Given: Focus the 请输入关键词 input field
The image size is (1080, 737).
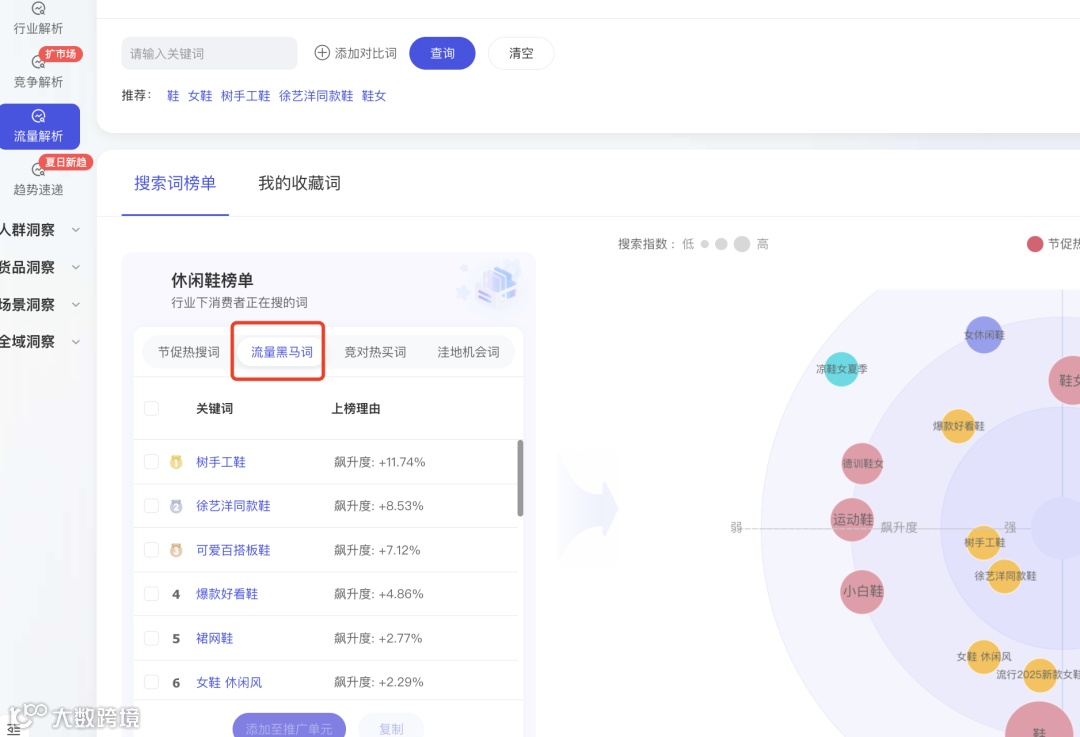Looking at the screenshot, I should (209, 53).
